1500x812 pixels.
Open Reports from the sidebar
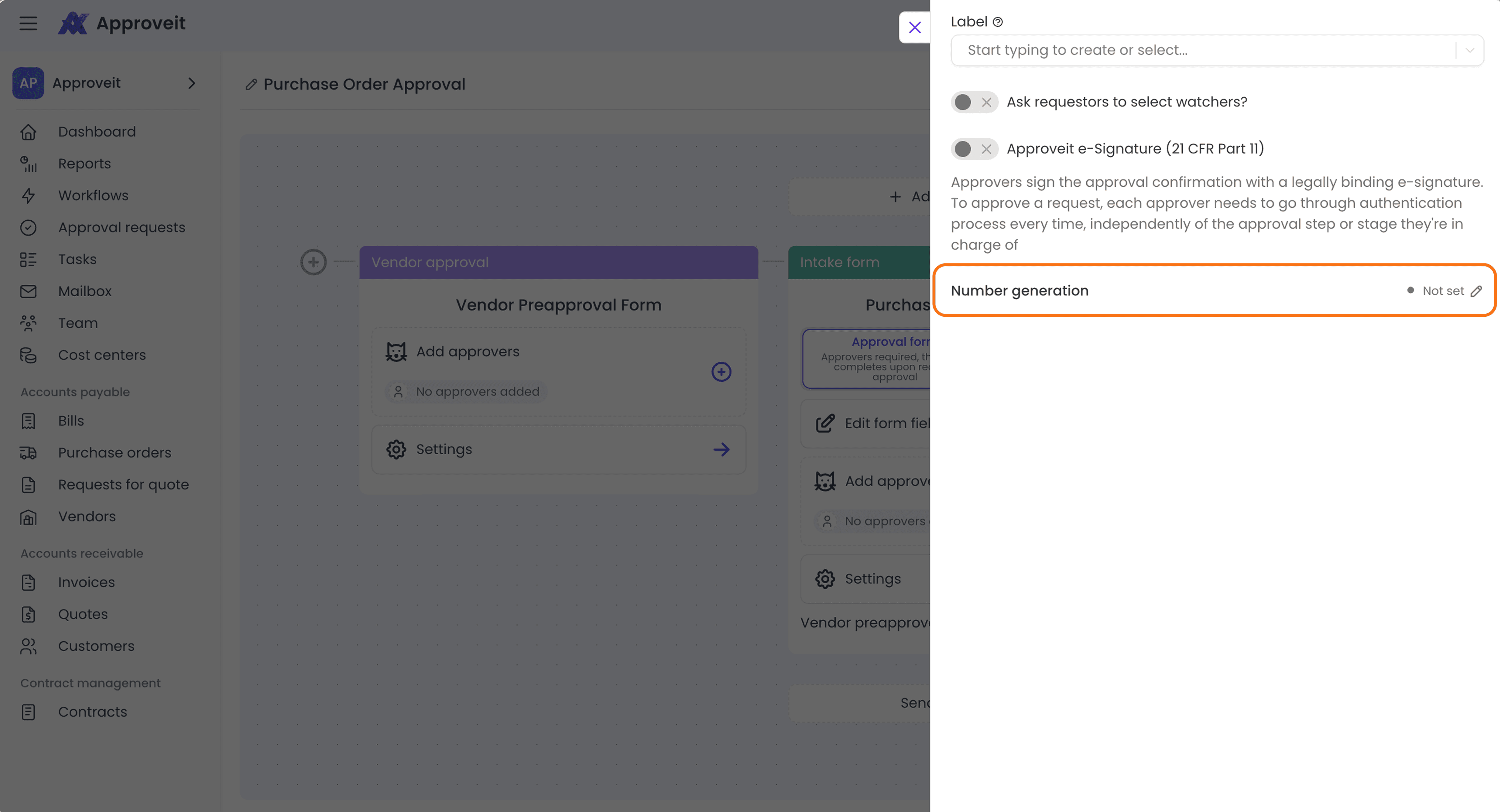pyautogui.click(x=85, y=164)
